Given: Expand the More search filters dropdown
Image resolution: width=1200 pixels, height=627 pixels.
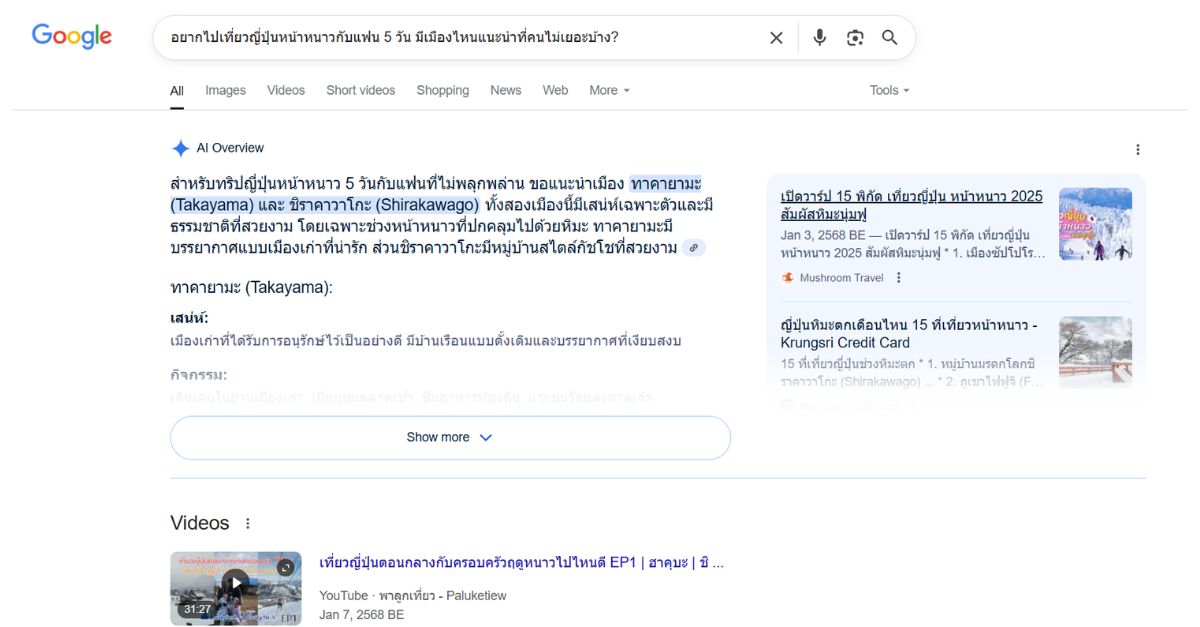Looking at the screenshot, I should click(x=609, y=90).
